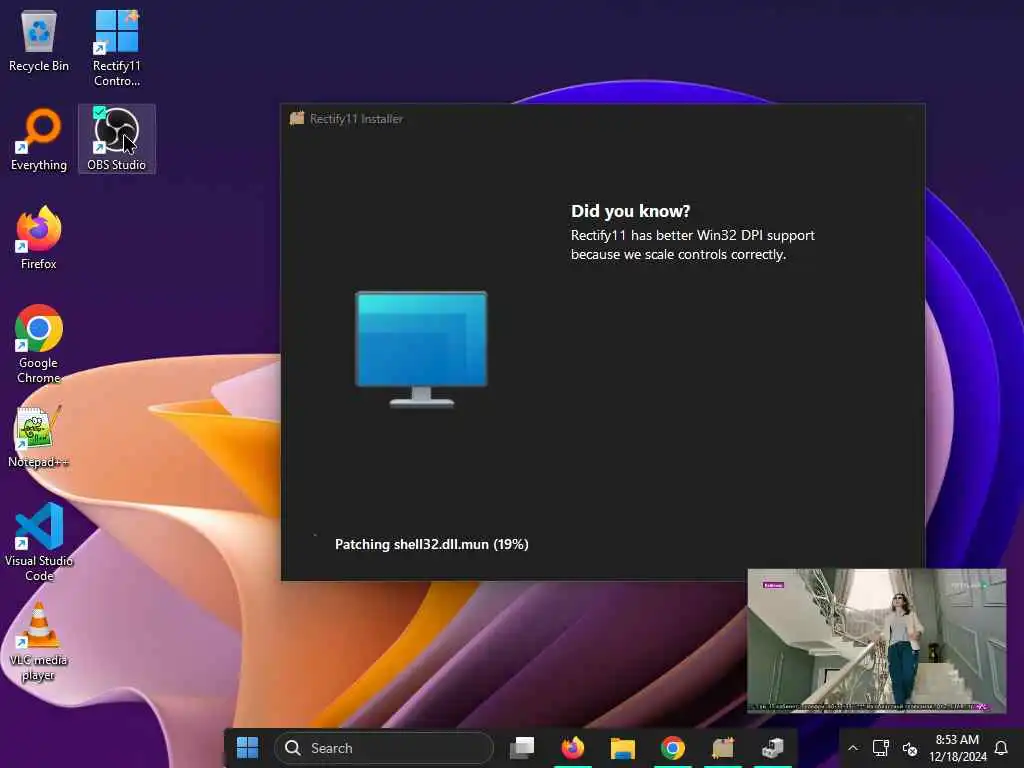Viewport: 1024px width, 768px height.
Task: Select the Notepad++ desktop shortcut
Action: click(39, 436)
